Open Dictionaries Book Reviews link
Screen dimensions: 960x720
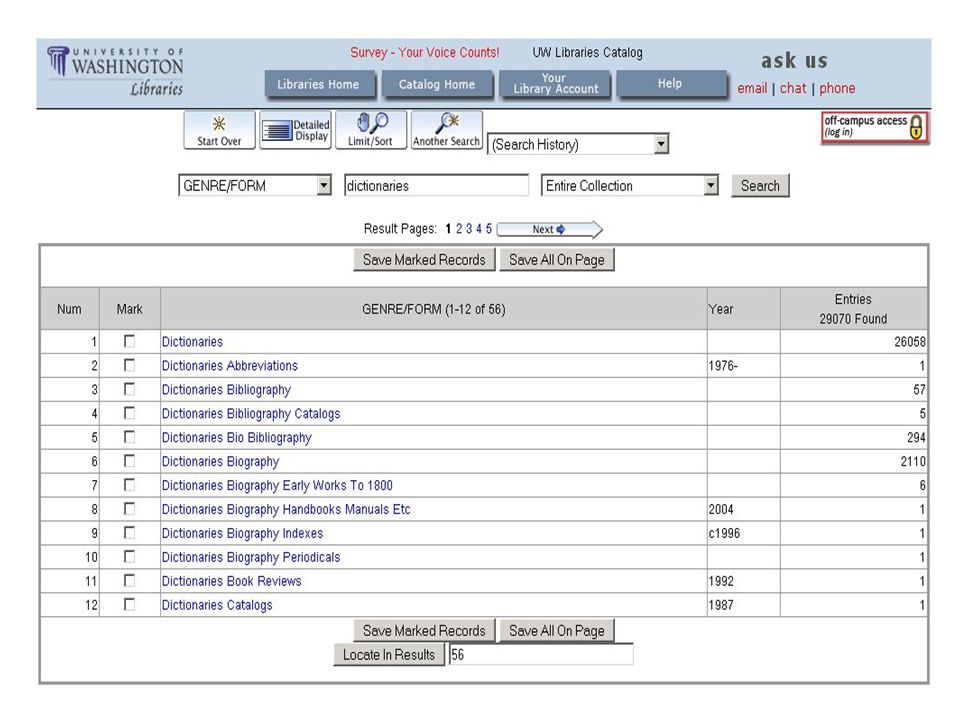[231, 580]
